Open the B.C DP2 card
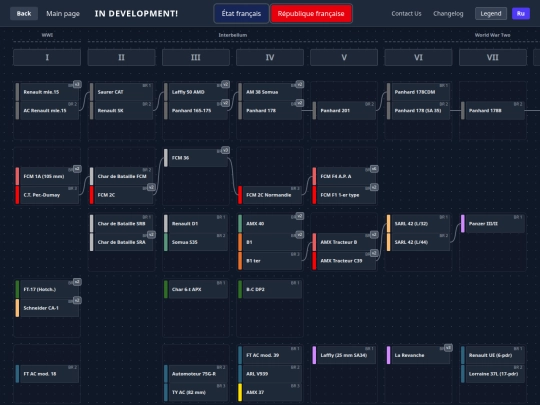This screenshot has height=405, width=540. [270, 289]
